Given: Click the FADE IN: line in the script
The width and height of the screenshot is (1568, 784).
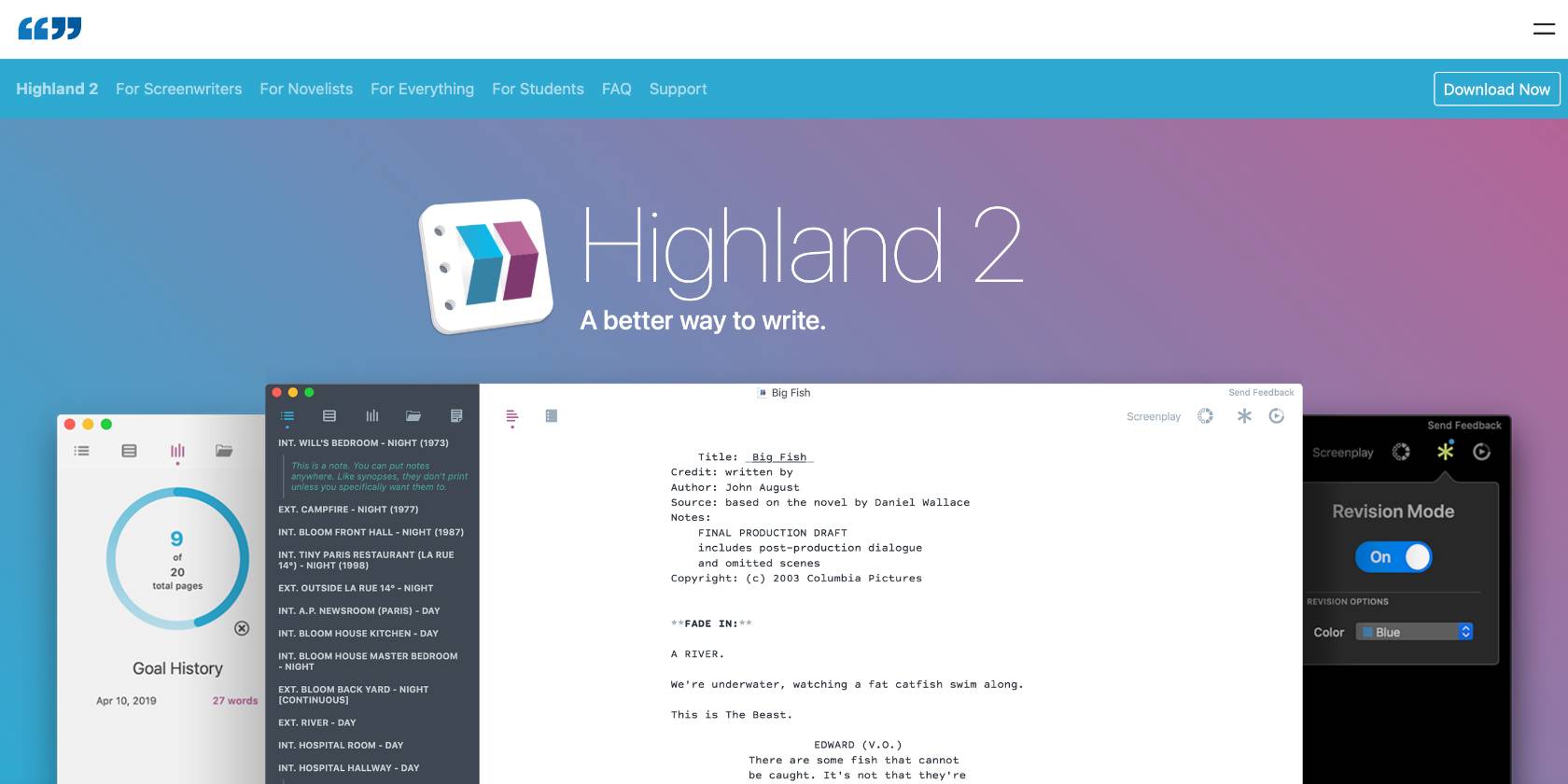Looking at the screenshot, I should [x=711, y=623].
